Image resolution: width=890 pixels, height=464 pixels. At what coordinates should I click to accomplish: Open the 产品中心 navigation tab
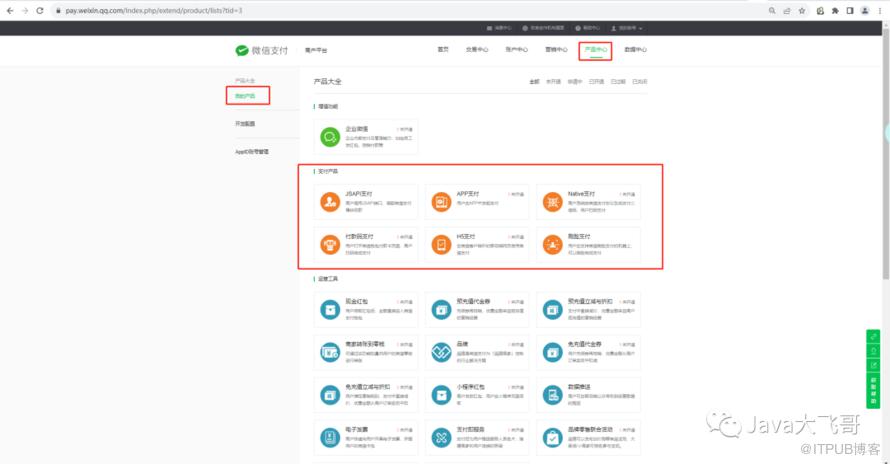tap(595, 48)
